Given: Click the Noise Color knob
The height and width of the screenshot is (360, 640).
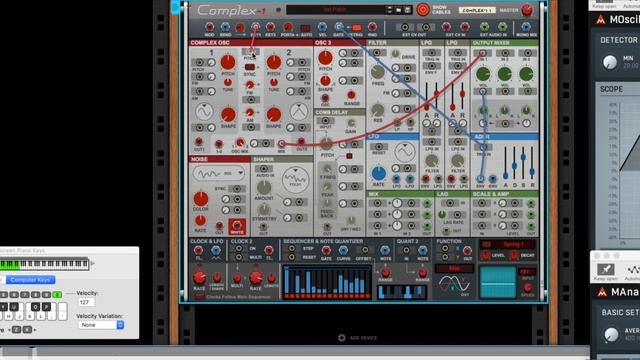Looking at the screenshot, I should coord(200,199).
